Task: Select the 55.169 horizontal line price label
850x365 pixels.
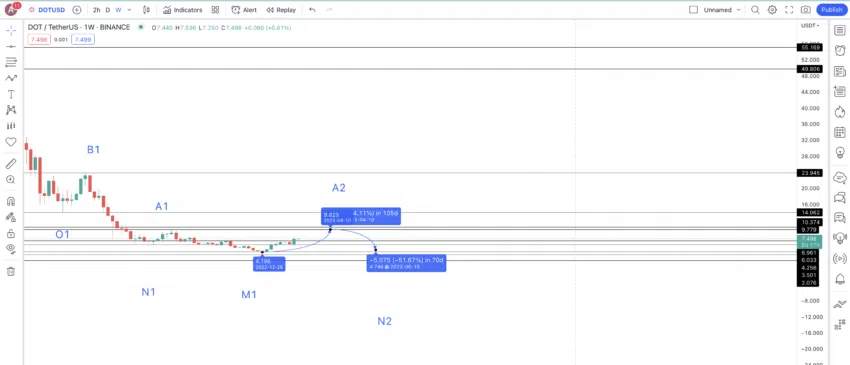Action: (x=810, y=48)
